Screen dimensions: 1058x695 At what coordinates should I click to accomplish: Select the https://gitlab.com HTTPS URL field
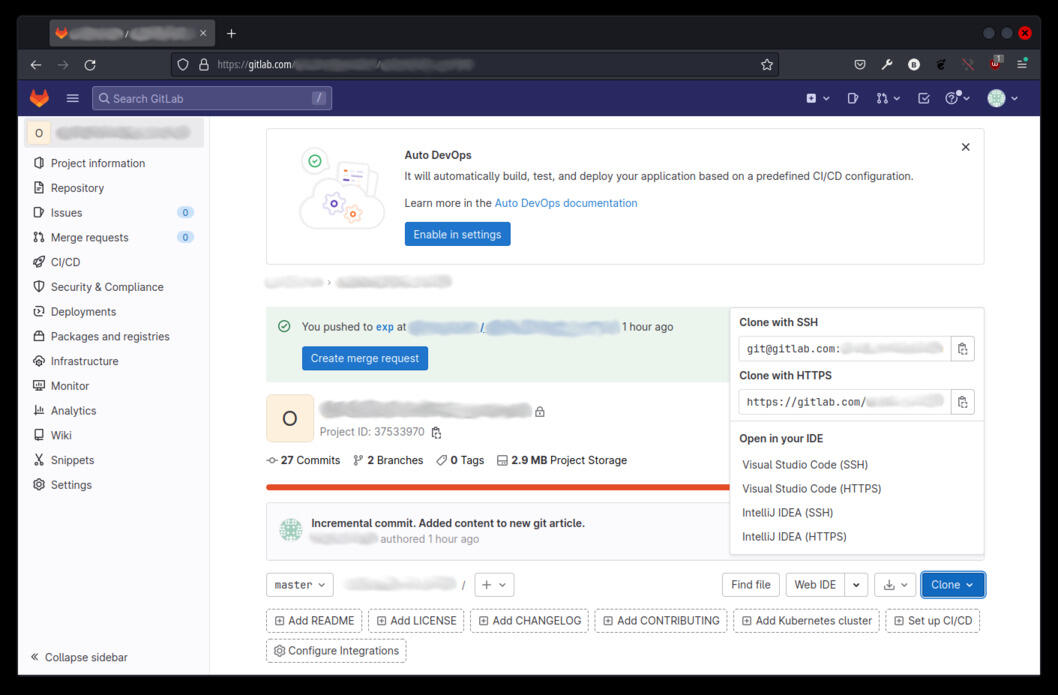[845, 402]
